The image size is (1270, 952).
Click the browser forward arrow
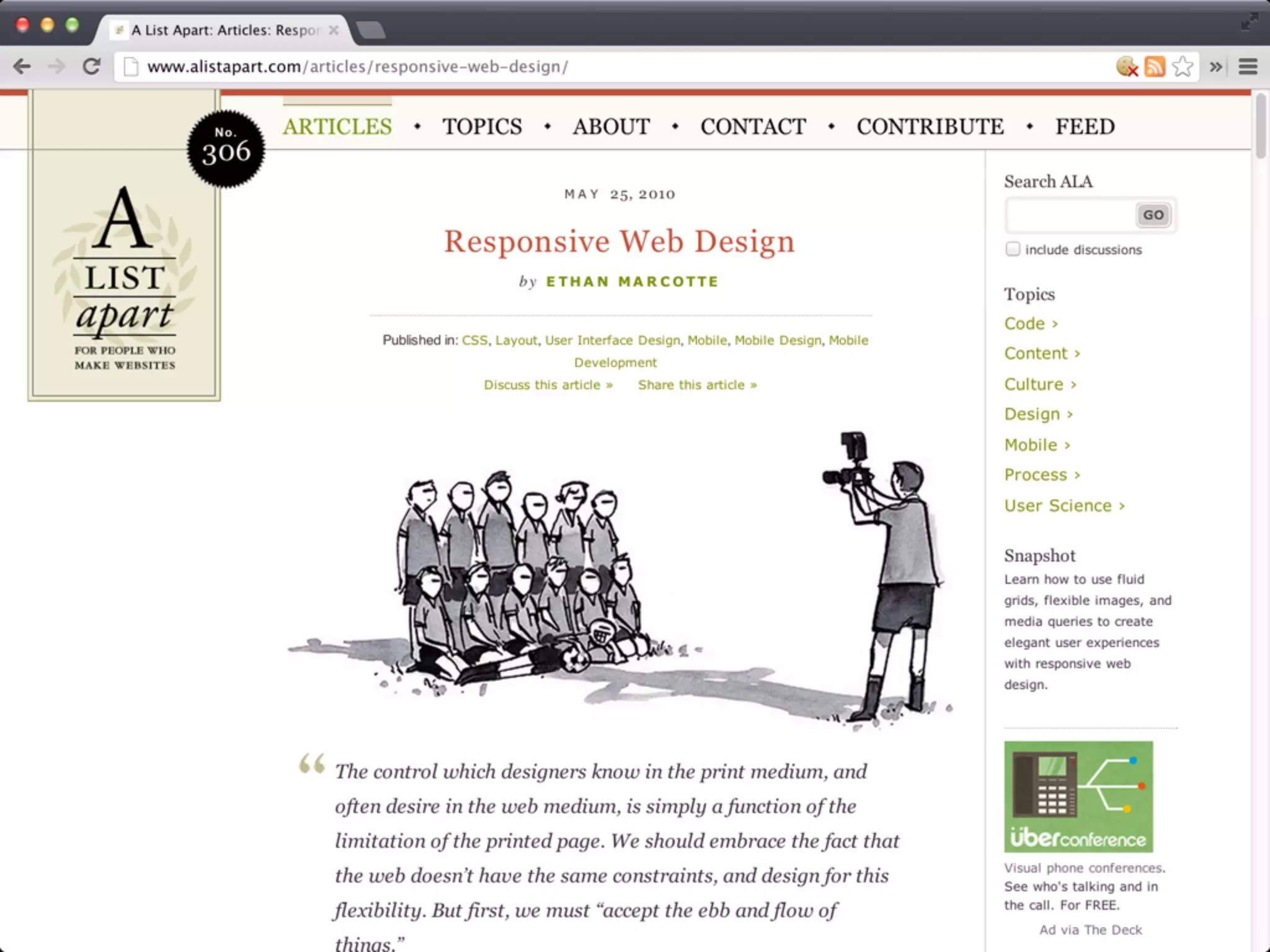56,66
